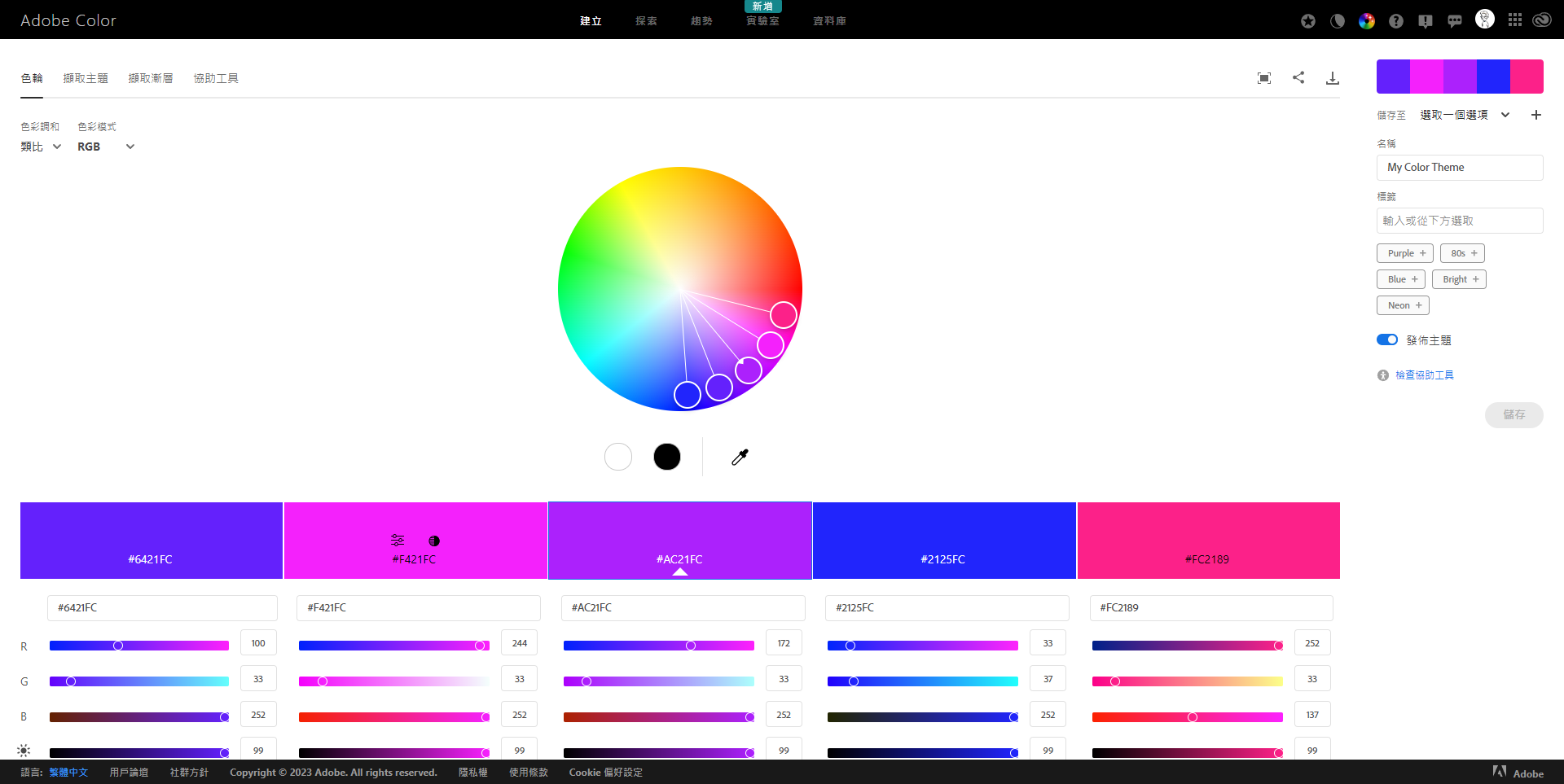Click the download theme icon
1564x784 pixels.
tap(1333, 78)
